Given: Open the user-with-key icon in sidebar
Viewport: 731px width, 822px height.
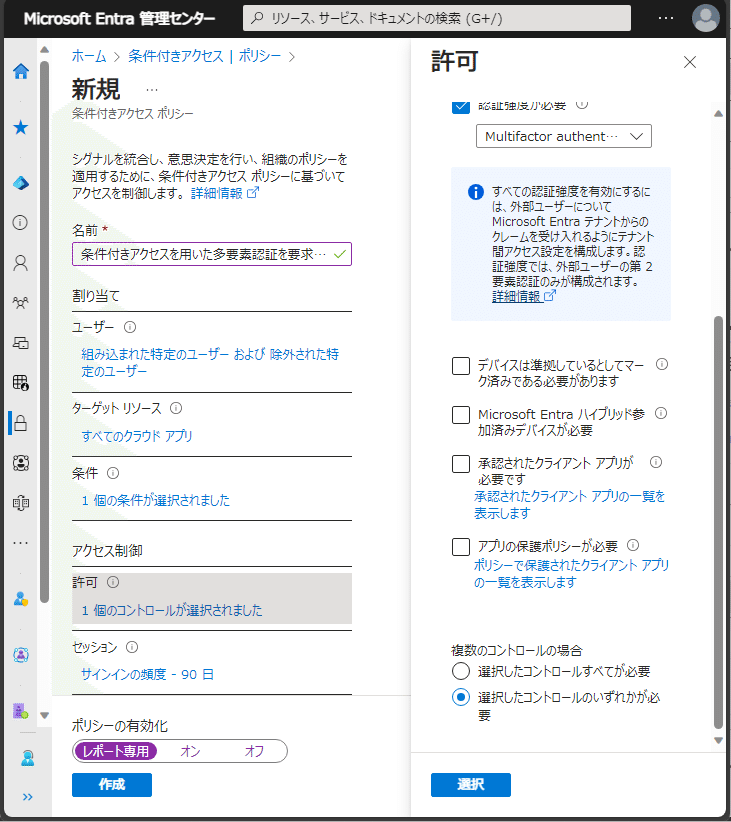Looking at the screenshot, I should (x=21, y=599).
